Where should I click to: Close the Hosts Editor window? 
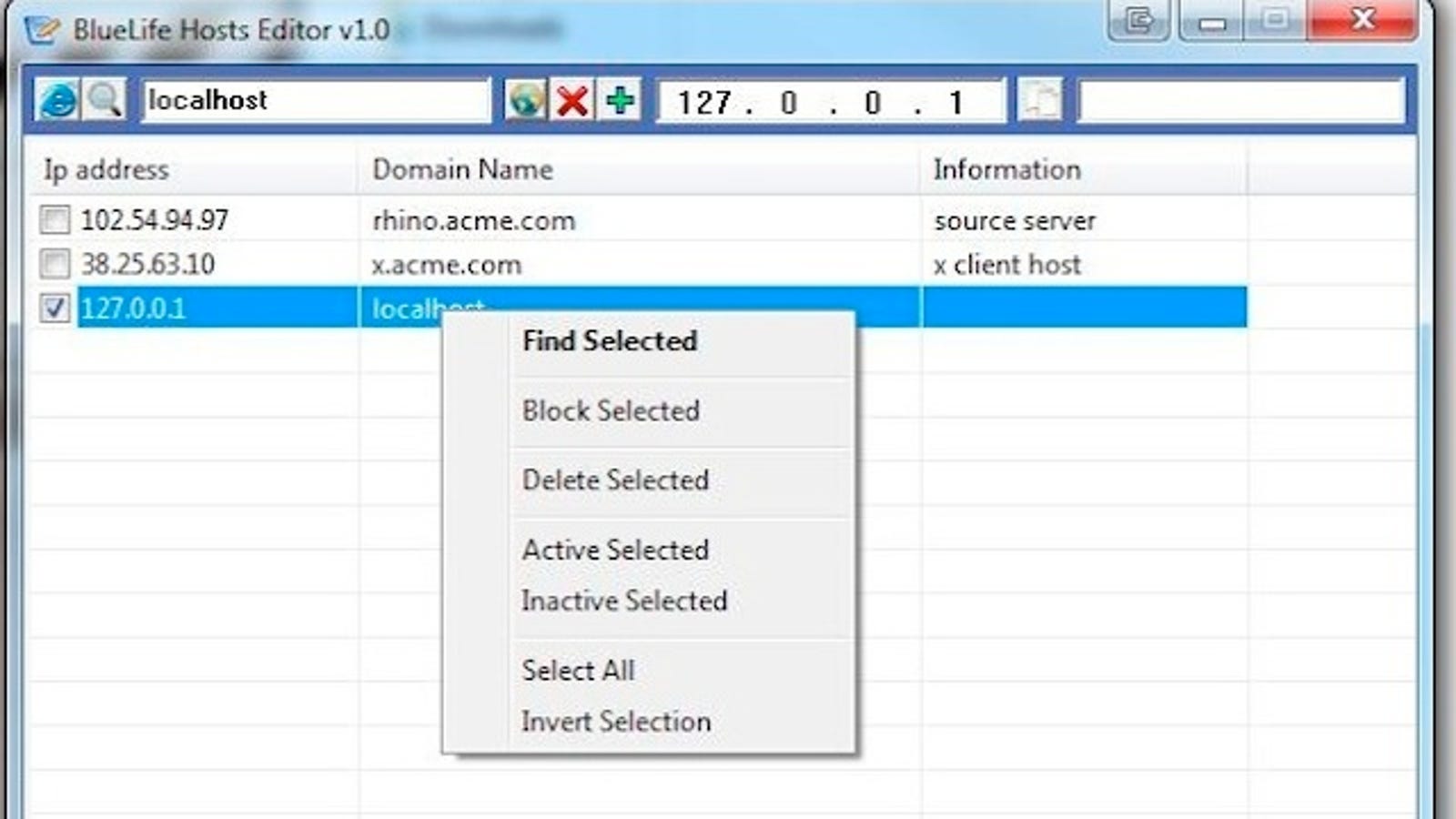(1362, 19)
